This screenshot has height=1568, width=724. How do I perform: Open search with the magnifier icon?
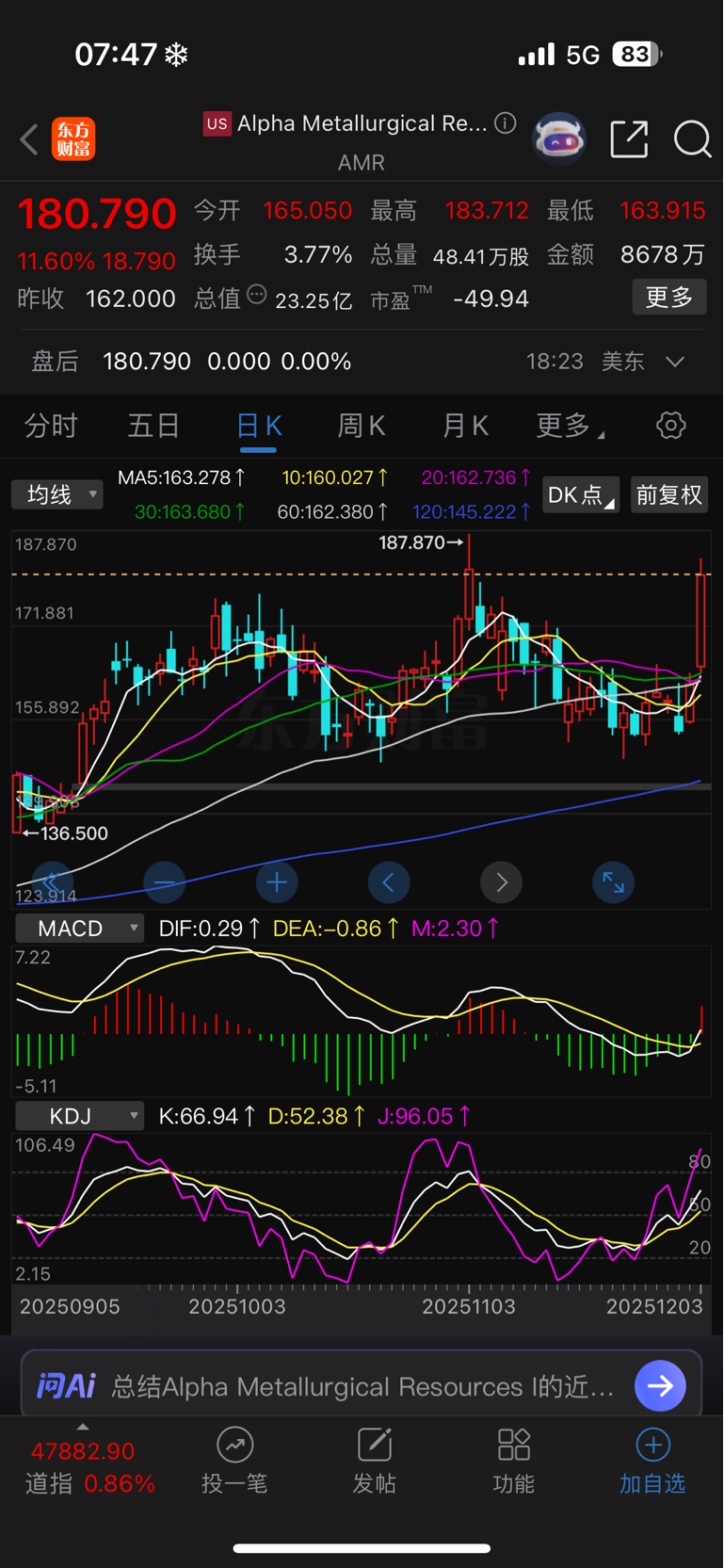(693, 139)
